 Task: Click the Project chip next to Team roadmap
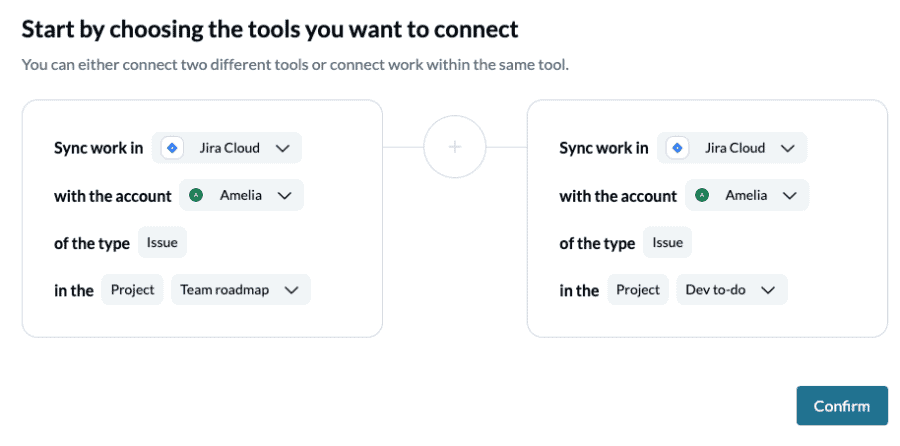coord(132,290)
